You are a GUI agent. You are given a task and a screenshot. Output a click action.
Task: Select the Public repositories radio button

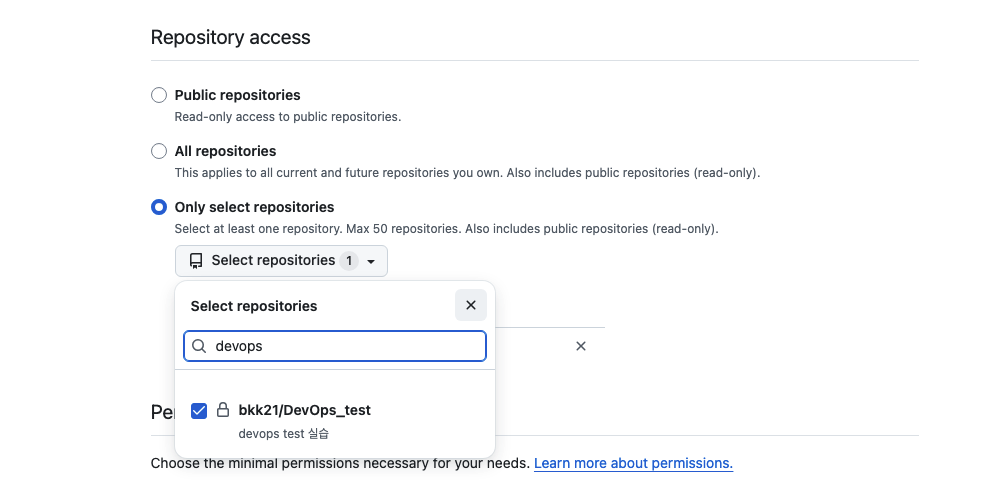pos(159,95)
